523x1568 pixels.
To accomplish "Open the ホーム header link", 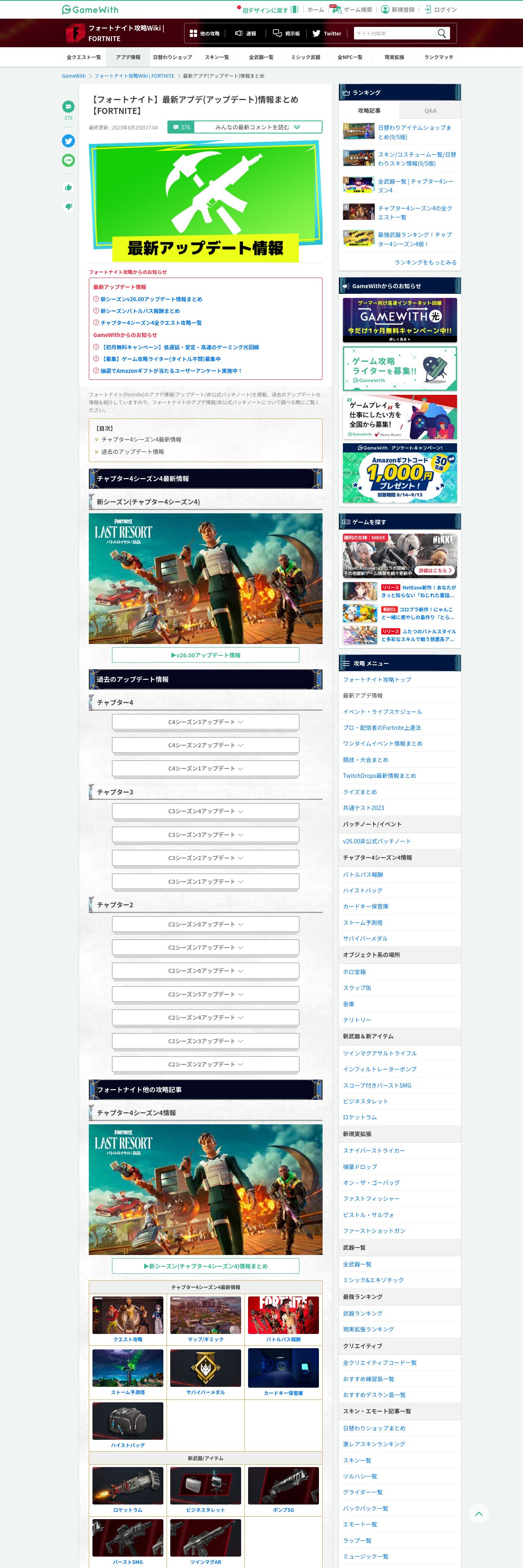I will [315, 9].
